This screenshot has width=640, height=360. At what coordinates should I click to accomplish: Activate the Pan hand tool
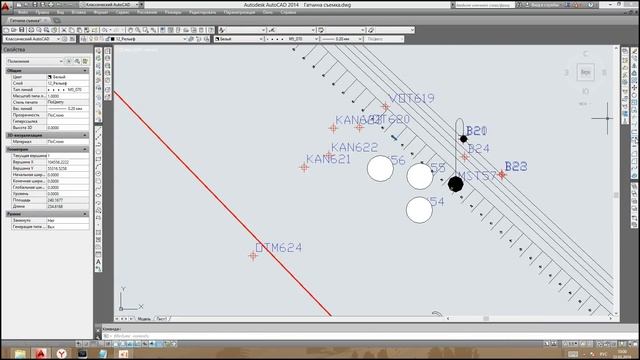point(131,30)
